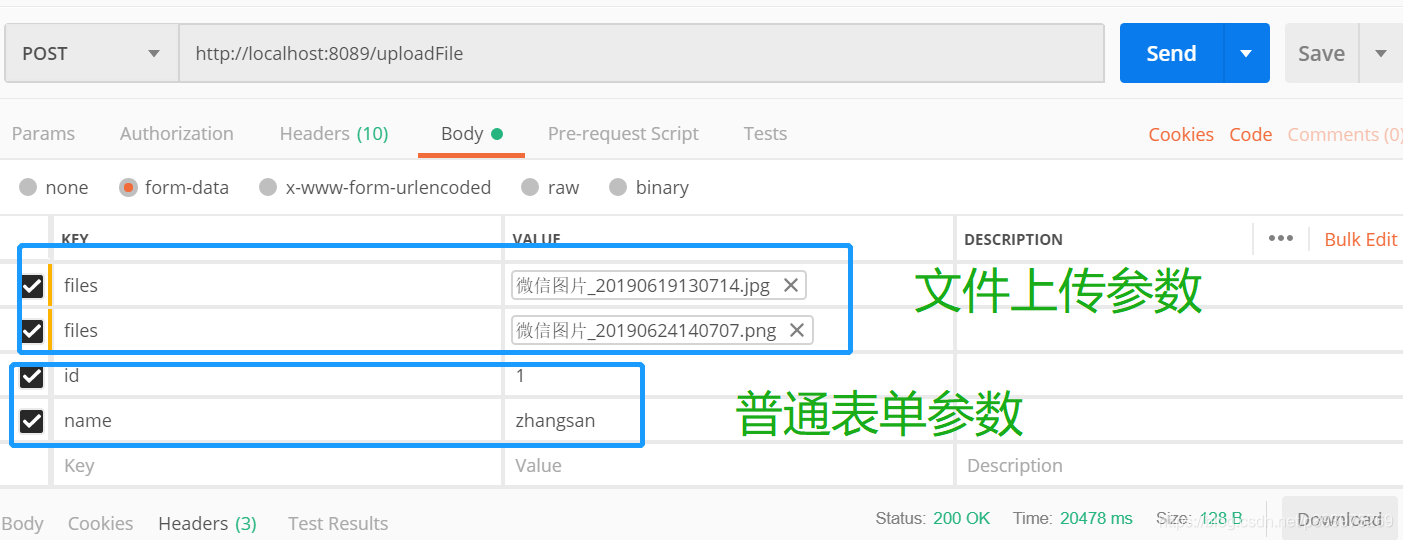1403x540 pixels.
Task: Expand the Save button arrow menu
Action: click(1381, 53)
